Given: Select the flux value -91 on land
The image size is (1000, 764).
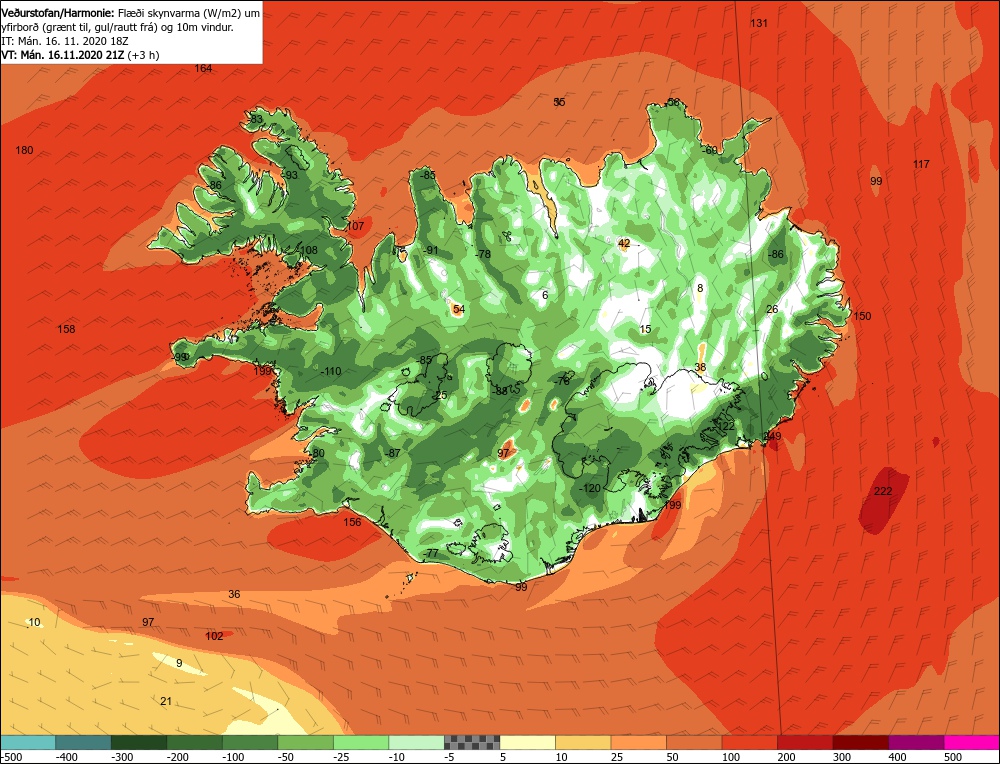Looking at the screenshot, I should [432, 251].
